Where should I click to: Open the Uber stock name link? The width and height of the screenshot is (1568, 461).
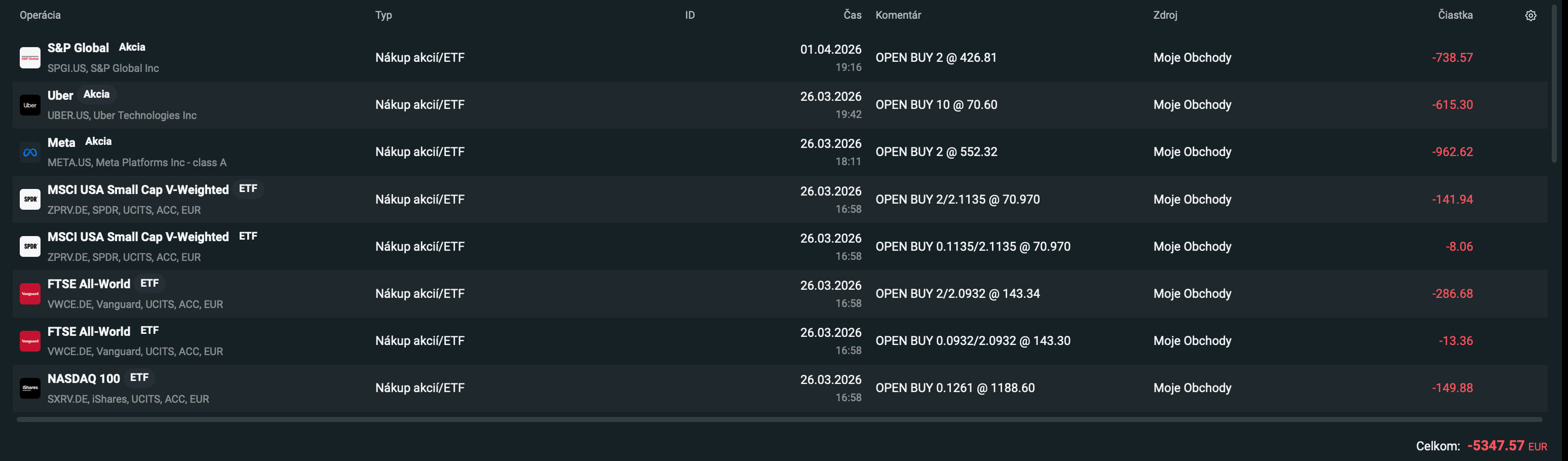point(60,96)
